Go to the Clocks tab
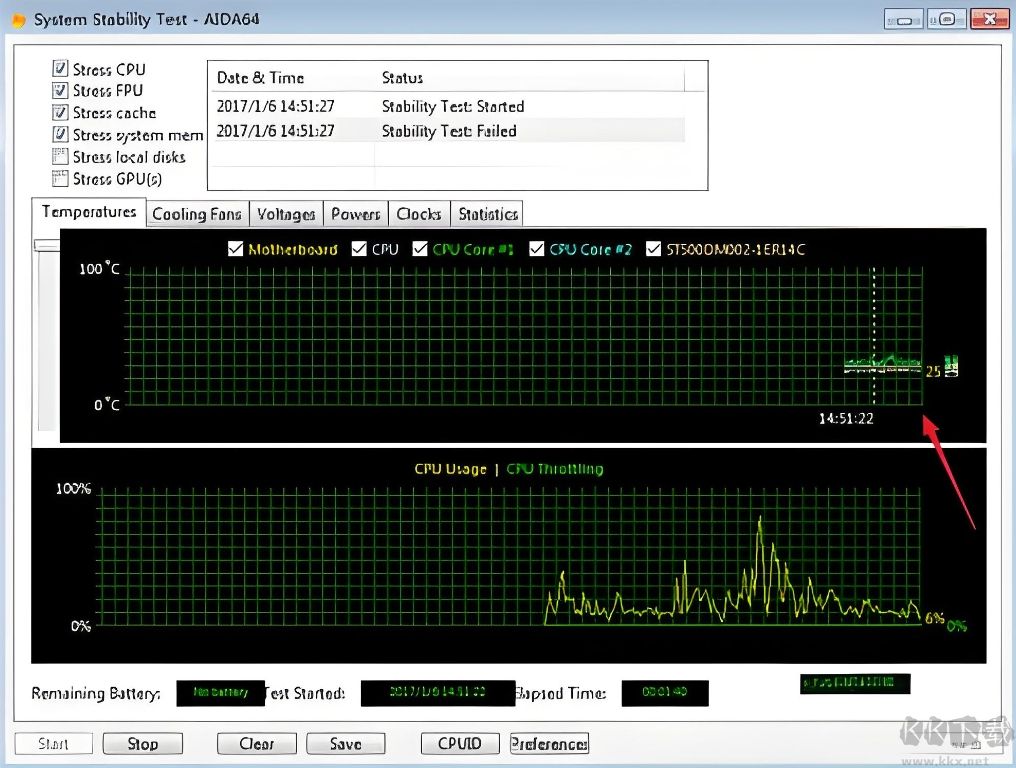This screenshot has height=768, width=1016. (x=418, y=214)
